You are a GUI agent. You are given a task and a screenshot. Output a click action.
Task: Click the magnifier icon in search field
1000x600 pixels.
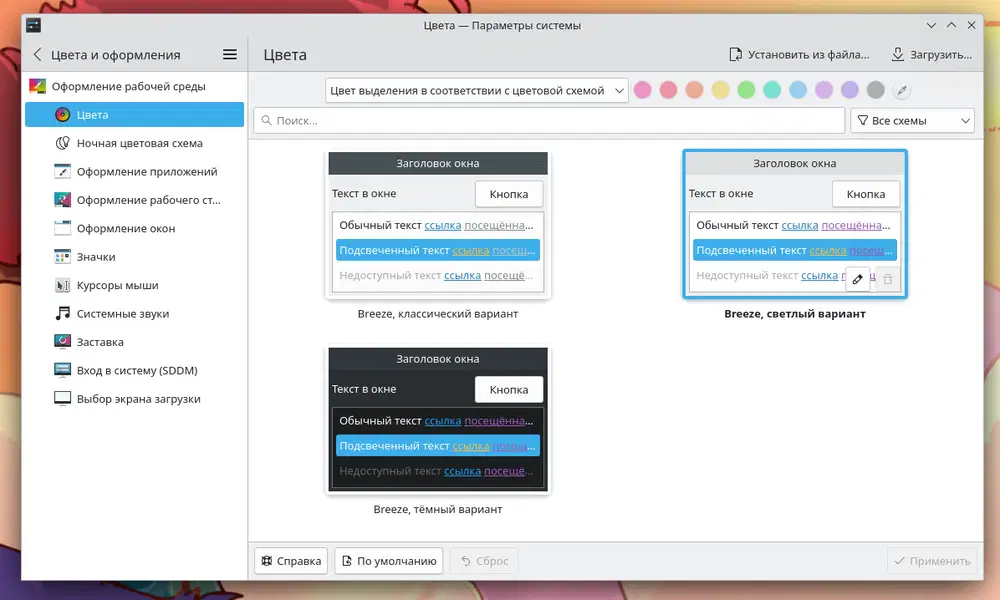(x=267, y=121)
